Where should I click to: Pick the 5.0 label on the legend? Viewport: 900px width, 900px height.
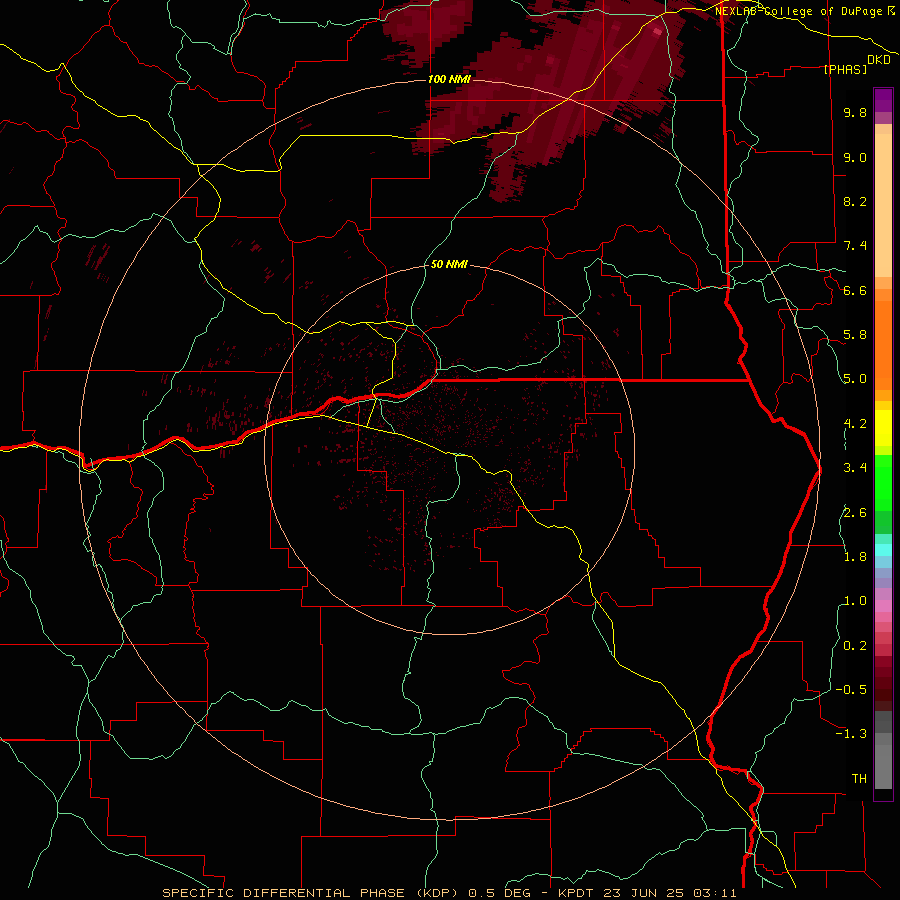pyautogui.click(x=855, y=379)
